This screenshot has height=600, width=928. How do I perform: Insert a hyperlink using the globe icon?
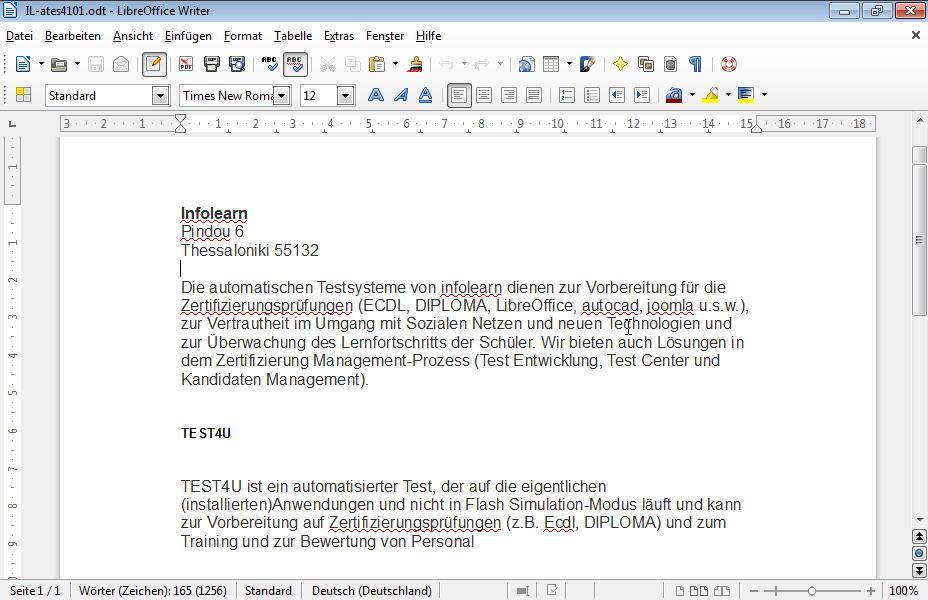click(526, 64)
